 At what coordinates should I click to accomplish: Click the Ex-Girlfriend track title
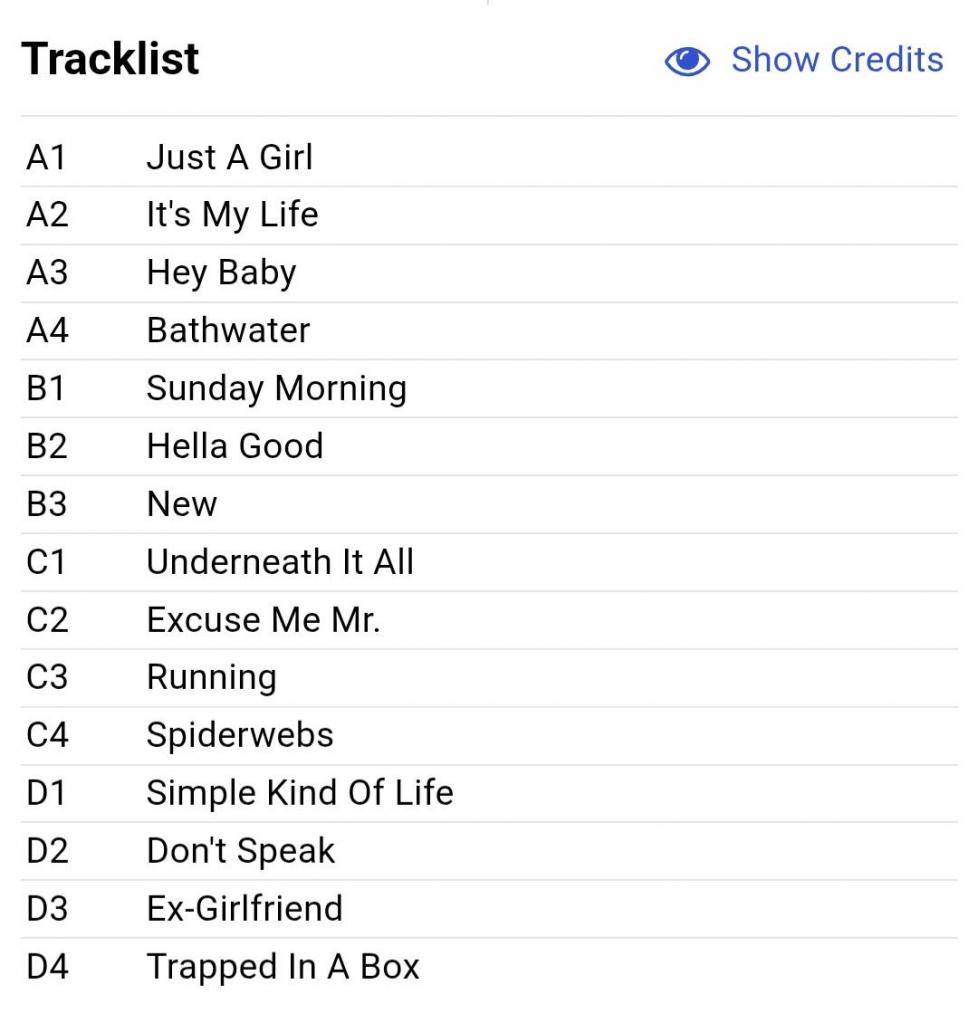point(244,909)
